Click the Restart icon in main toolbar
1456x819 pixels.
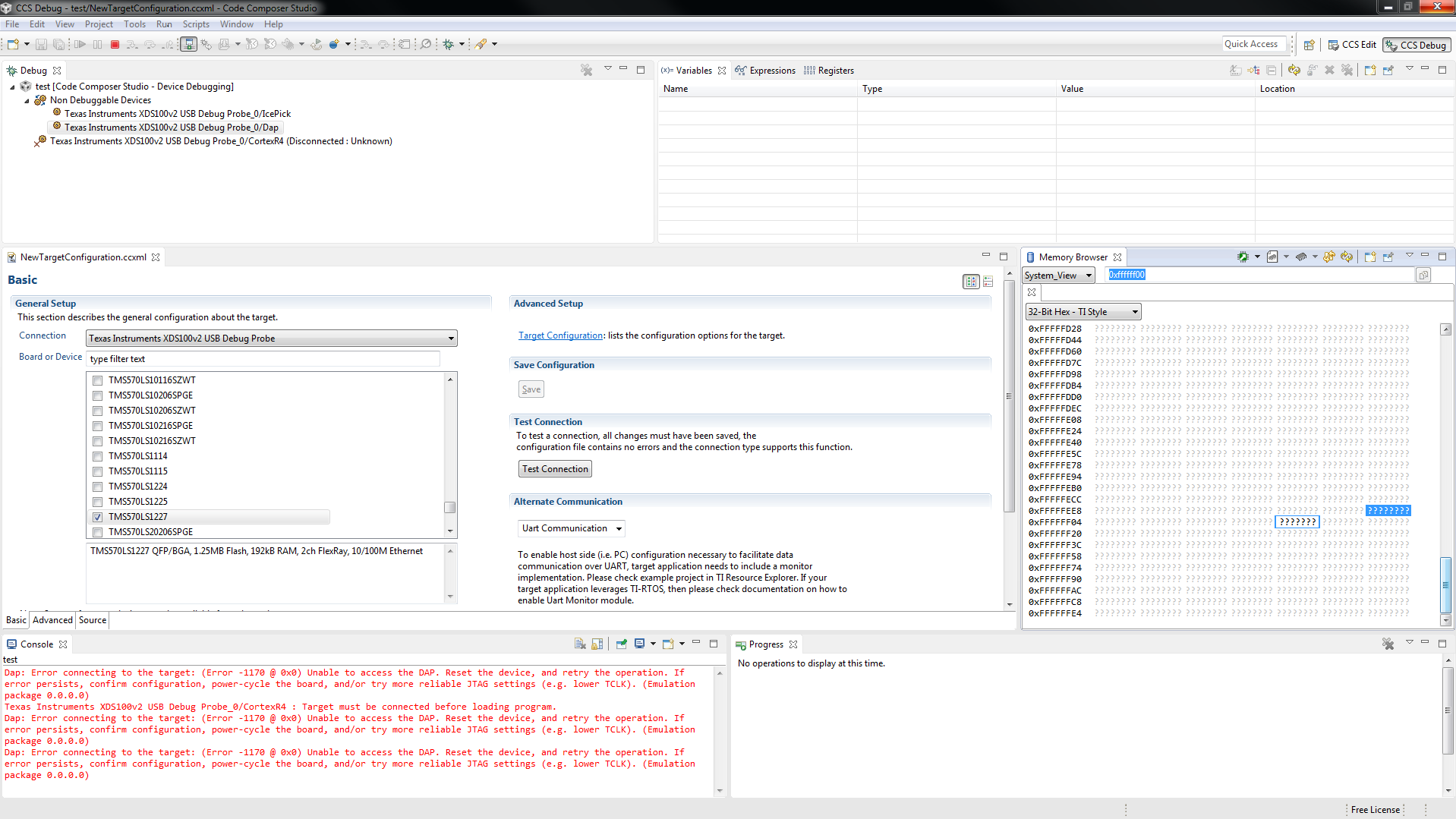click(316, 45)
